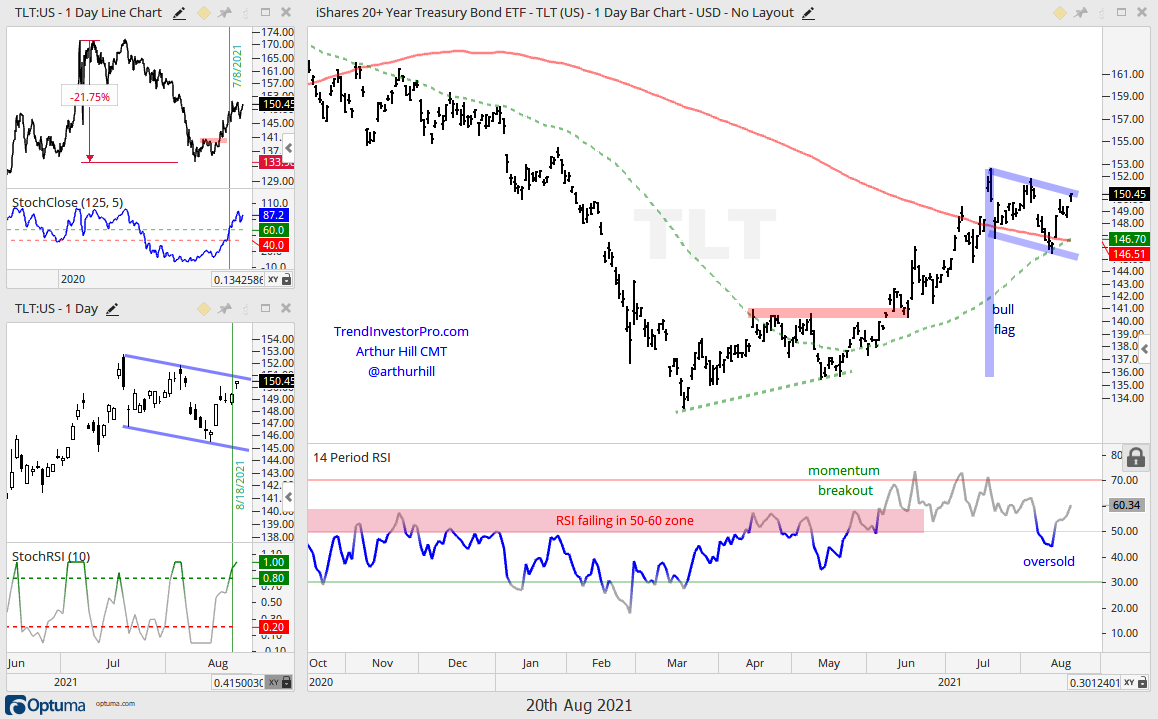Pin the TLT:US - 1 Day candlestick panel
Screen dimensions: 1158x719
[225, 309]
